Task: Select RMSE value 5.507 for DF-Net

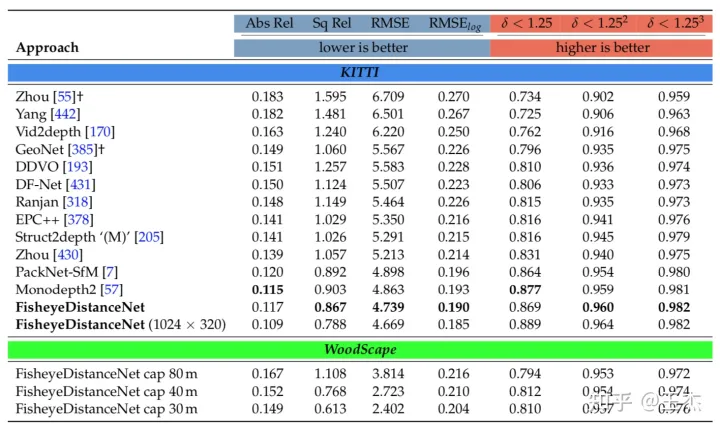Action: tap(388, 185)
